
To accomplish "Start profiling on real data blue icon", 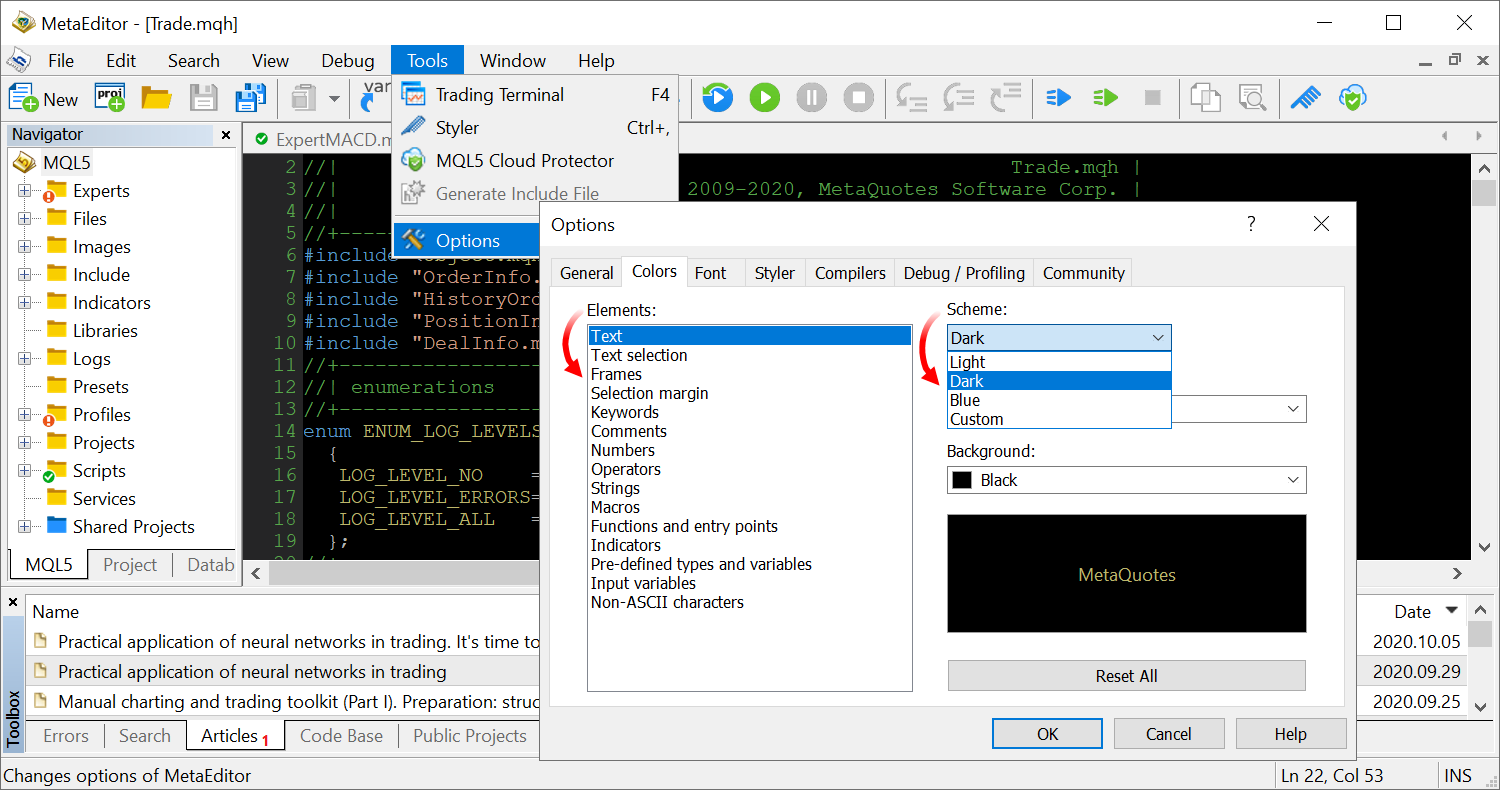I will 1058,98.
